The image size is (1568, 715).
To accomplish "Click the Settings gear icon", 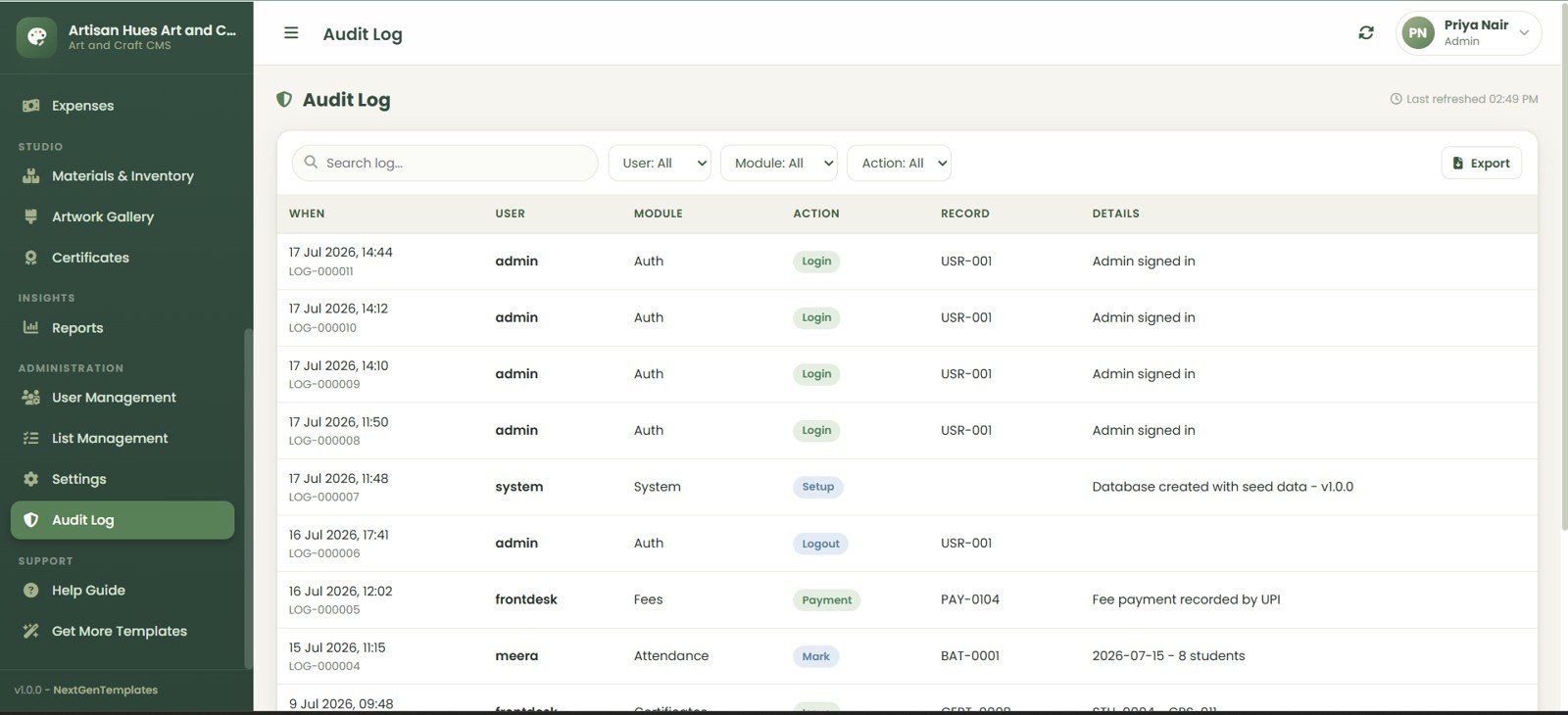I will click(31, 479).
